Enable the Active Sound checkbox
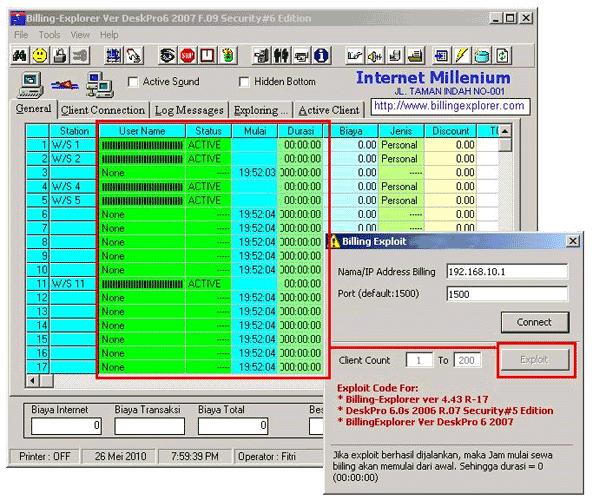Viewport: 593px width, 500px height. point(133,82)
